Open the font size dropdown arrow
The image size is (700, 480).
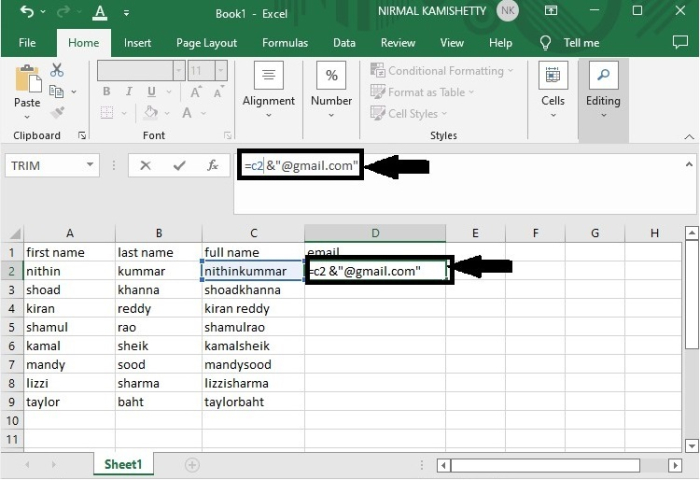coord(221,71)
